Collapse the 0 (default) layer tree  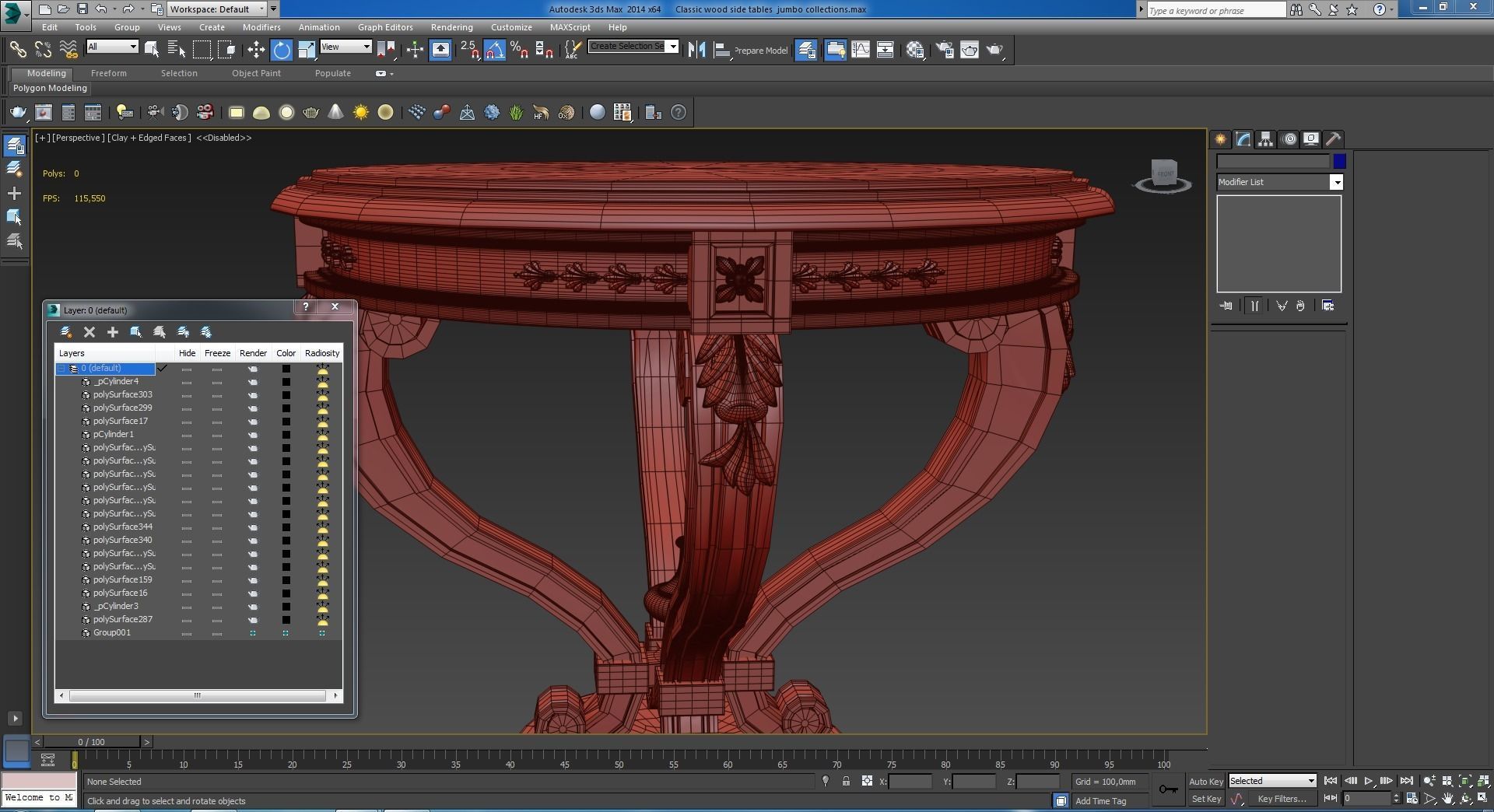coord(61,369)
